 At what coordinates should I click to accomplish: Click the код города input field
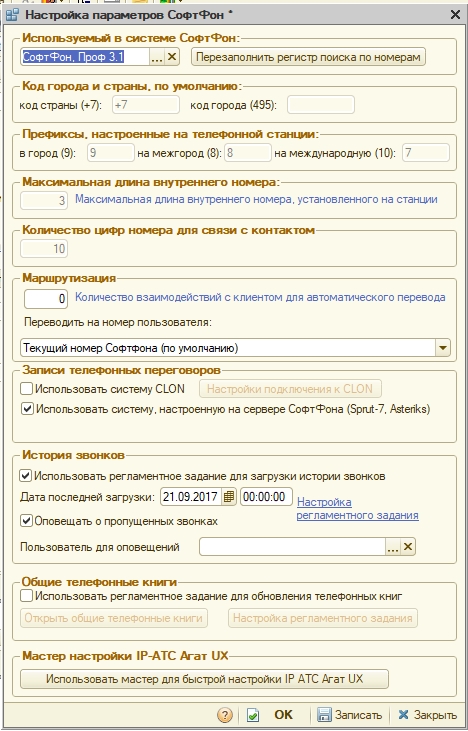tap(321, 105)
